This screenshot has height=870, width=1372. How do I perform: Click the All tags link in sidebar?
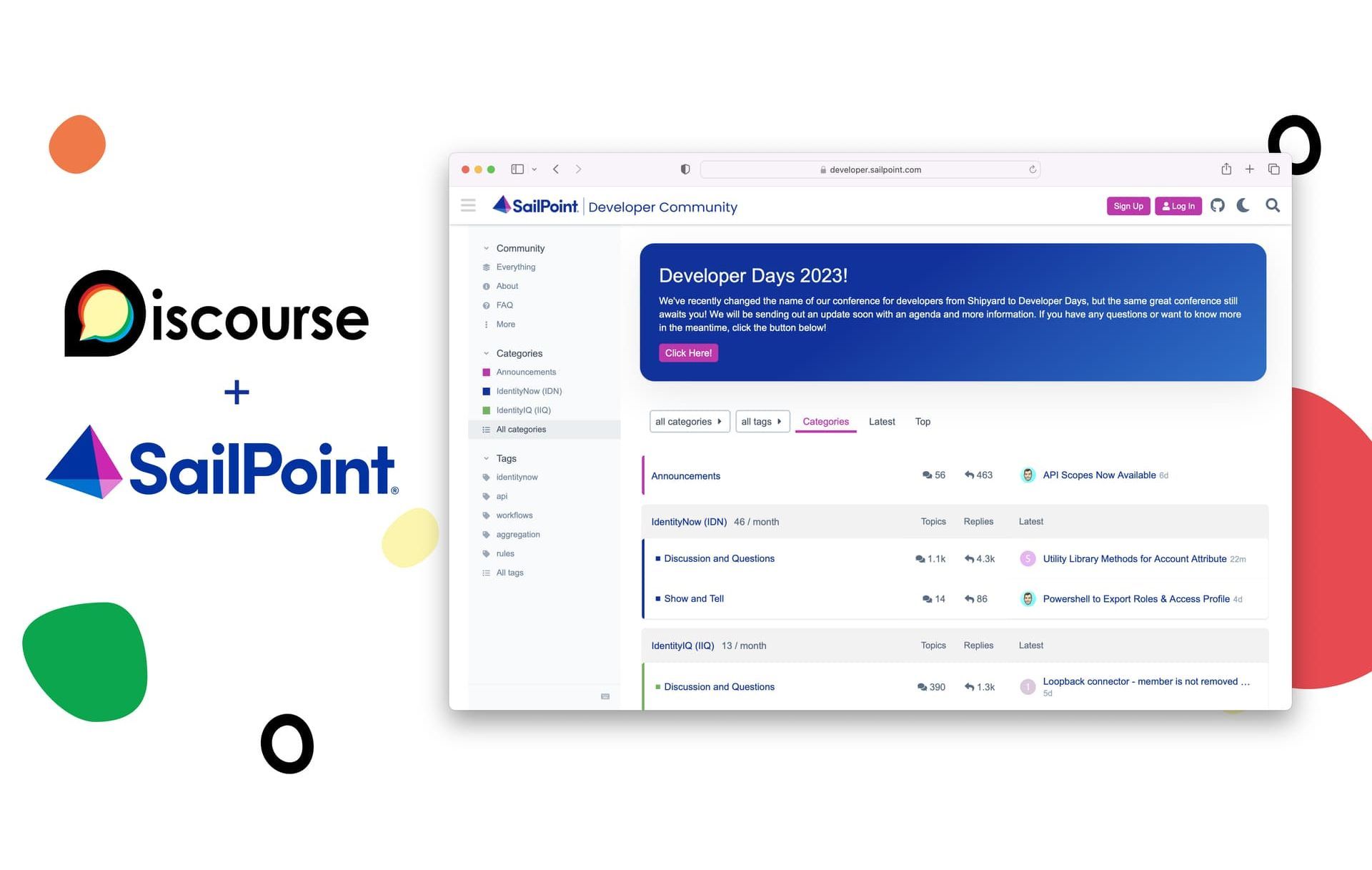tap(509, 571)
